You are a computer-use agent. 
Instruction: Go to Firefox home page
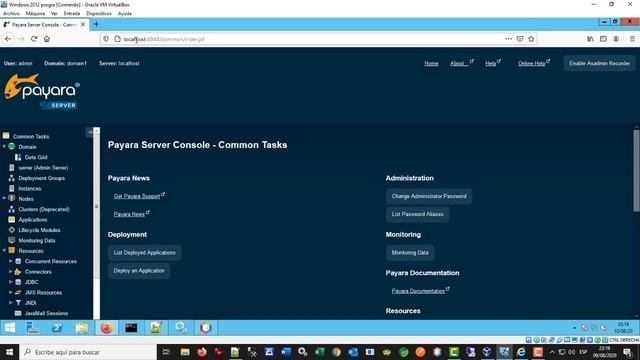47,39
